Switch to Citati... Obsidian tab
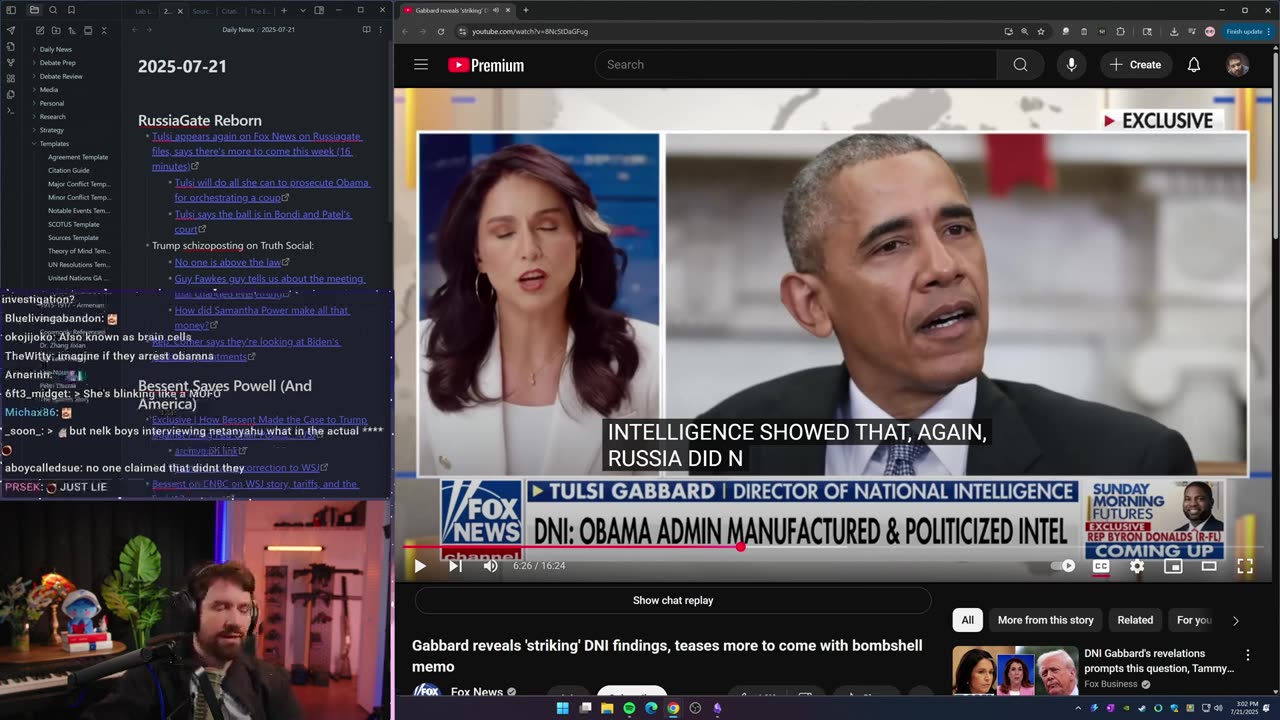The image size is (1280, 720). [x=231, y=11]
